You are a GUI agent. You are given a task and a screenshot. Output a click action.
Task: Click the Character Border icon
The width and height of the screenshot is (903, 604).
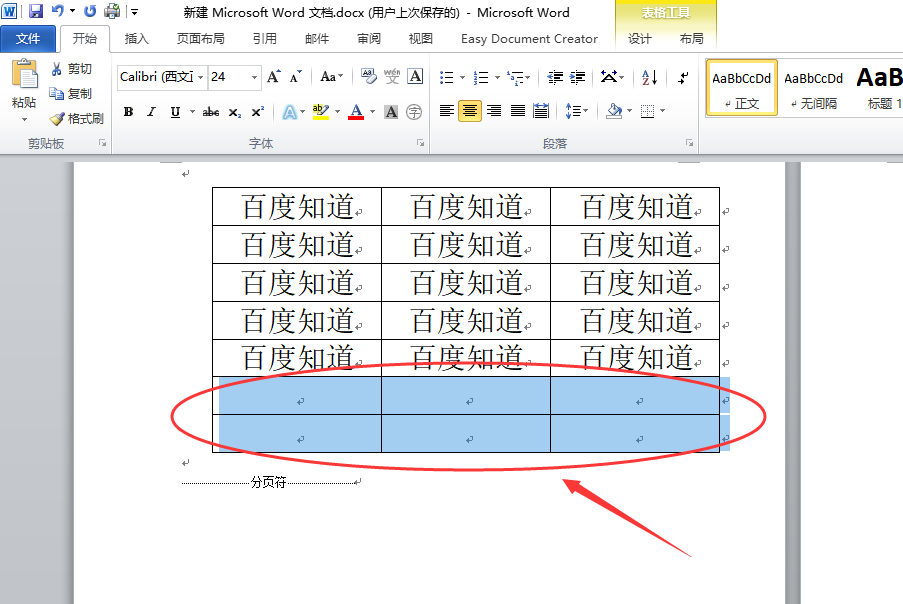click(415, 76)
